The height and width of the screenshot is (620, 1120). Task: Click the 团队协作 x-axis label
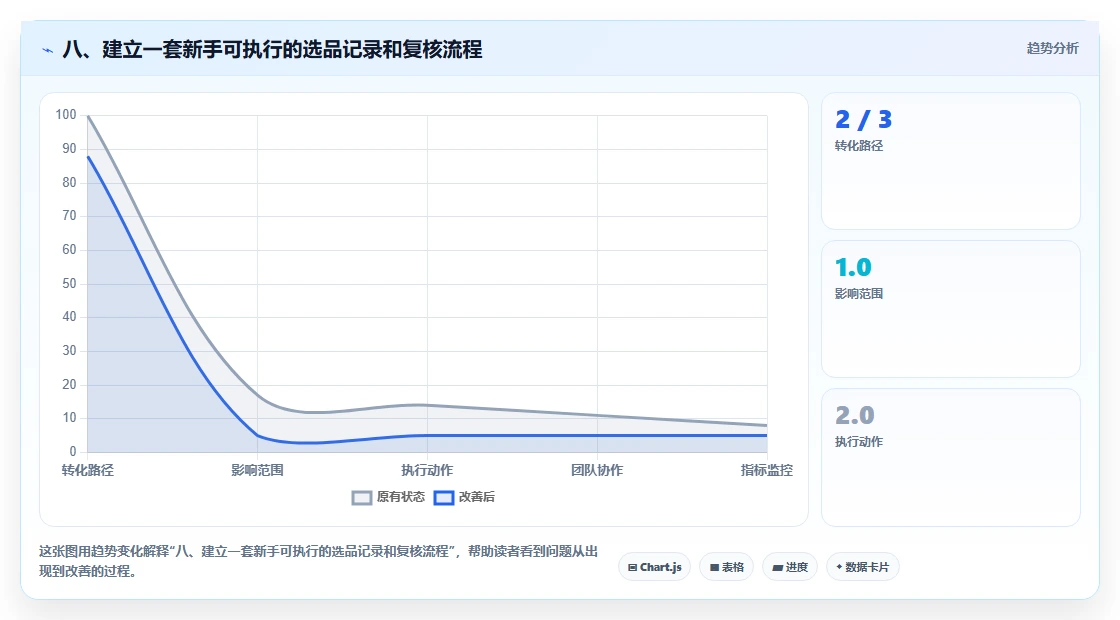597,470
